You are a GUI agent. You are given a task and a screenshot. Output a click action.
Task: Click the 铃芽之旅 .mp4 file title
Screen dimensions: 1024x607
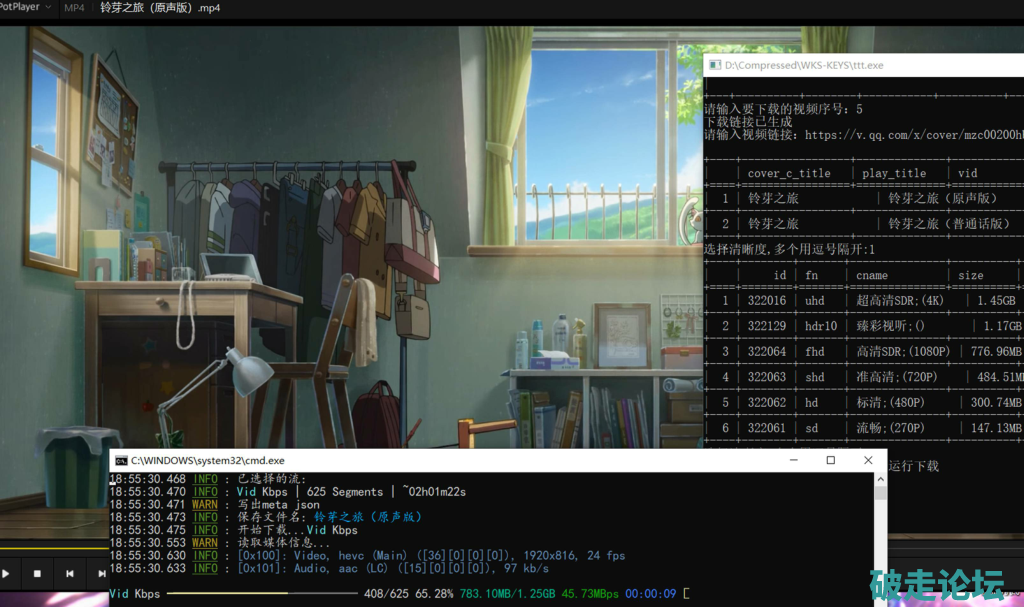(160, 8)
